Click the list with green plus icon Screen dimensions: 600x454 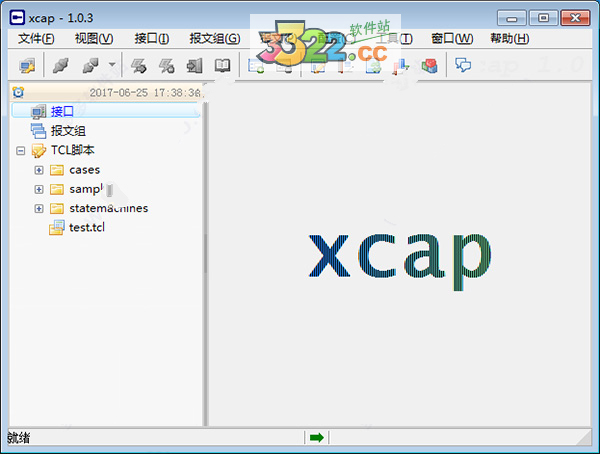click(x=256, y=66)
